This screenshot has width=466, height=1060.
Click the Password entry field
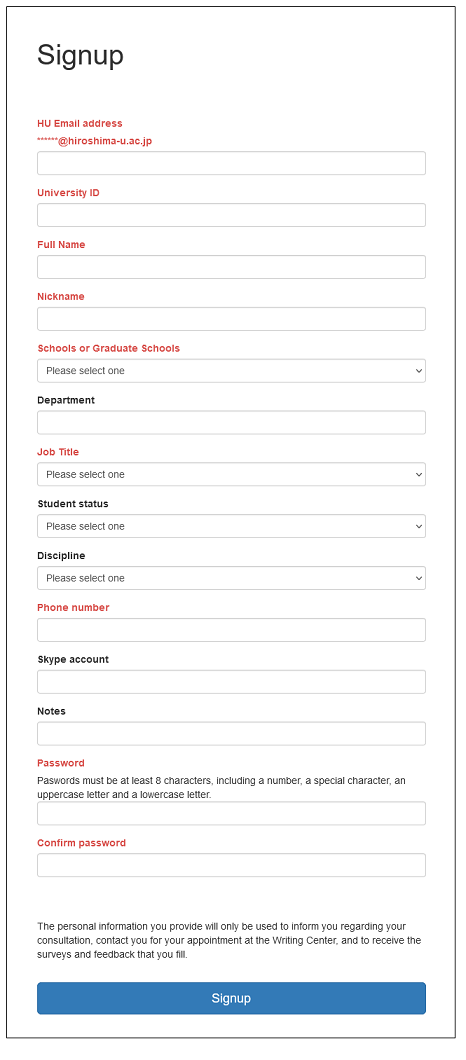[231, 813]
